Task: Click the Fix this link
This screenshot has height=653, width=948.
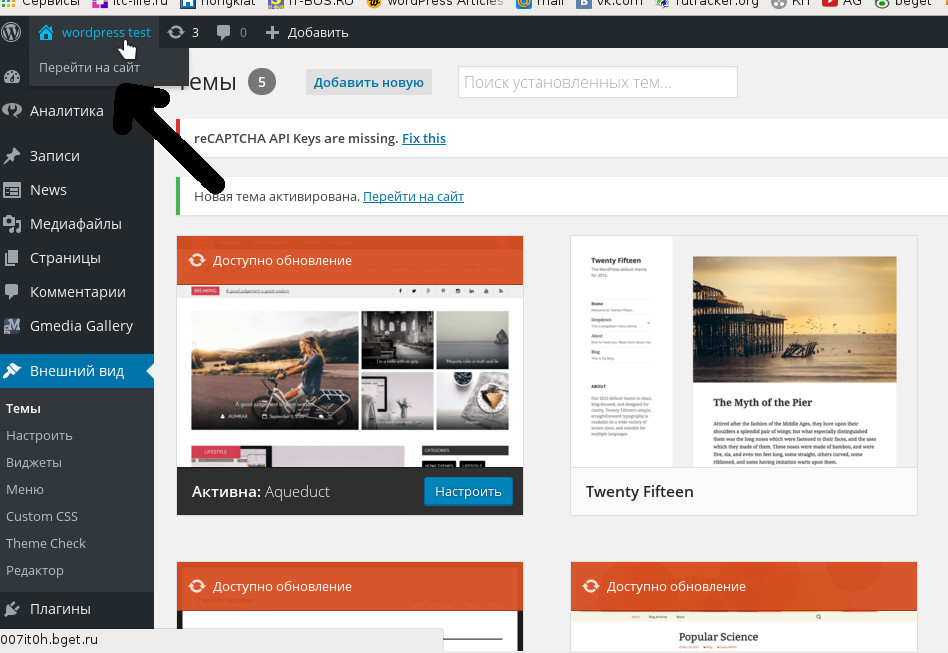Action: coord(424,138)
